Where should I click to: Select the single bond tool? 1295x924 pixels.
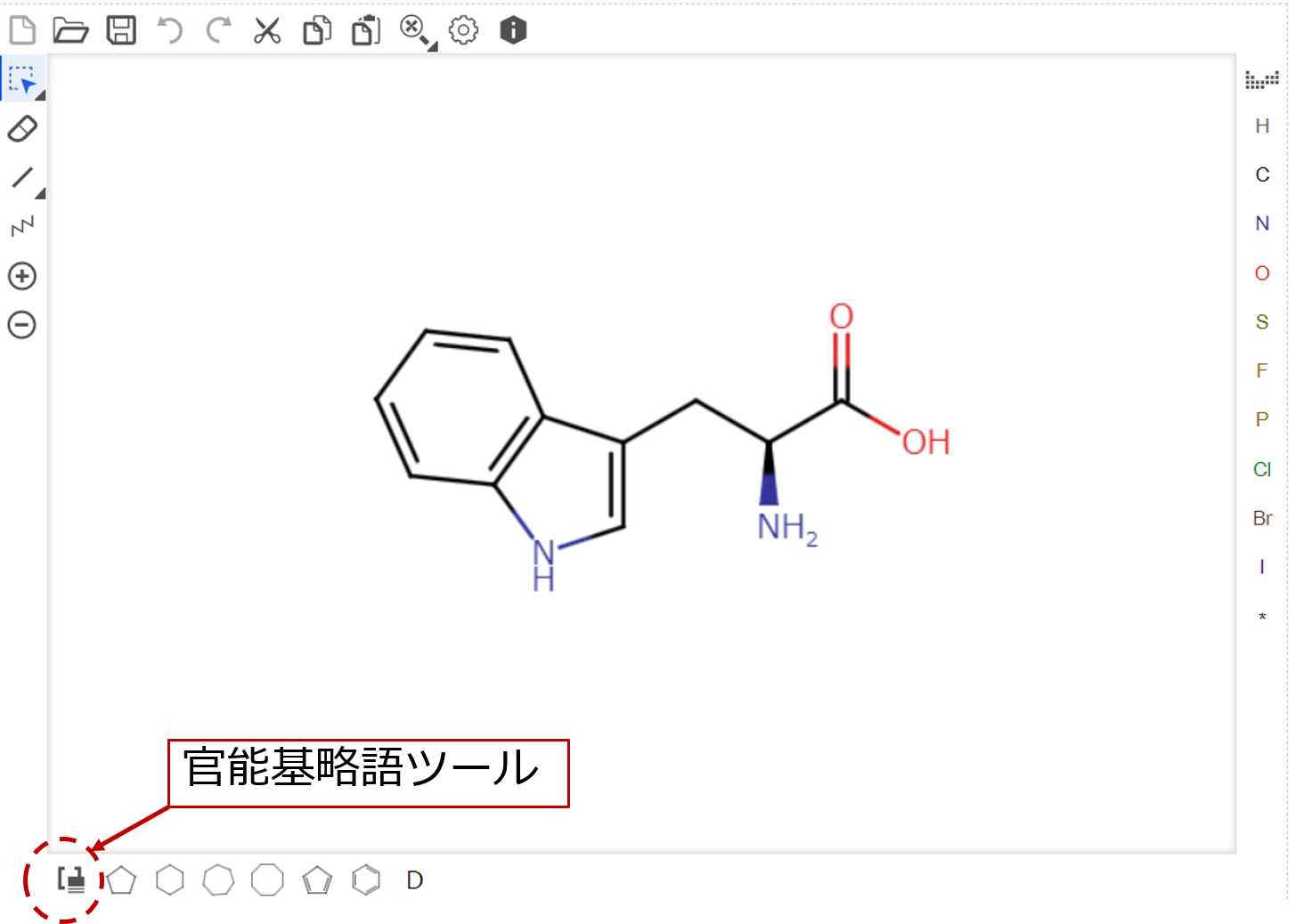22,177
